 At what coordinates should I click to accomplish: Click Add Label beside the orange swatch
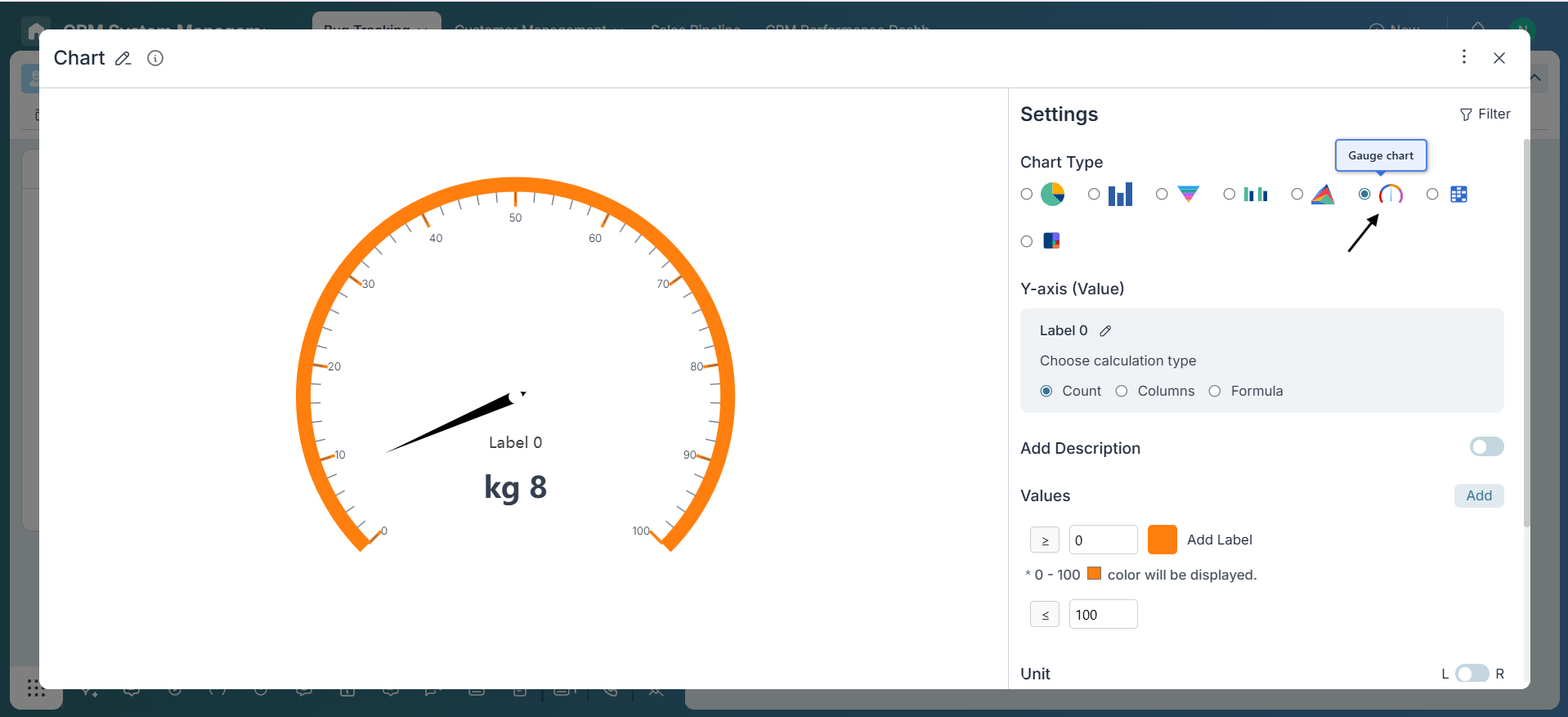tap(1219, 540)
